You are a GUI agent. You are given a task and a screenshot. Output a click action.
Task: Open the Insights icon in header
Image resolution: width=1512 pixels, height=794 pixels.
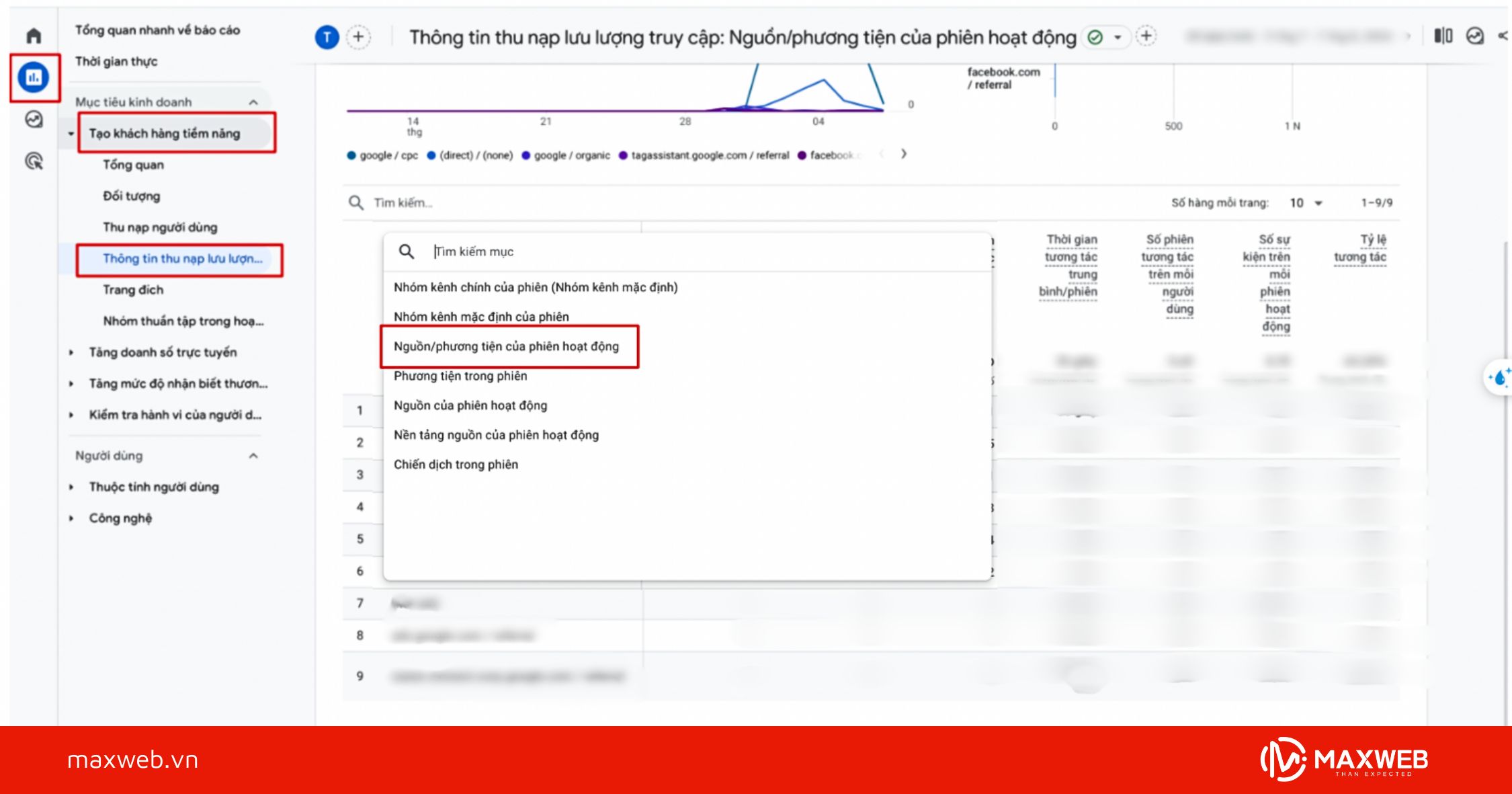click(x=1475, y=36)
